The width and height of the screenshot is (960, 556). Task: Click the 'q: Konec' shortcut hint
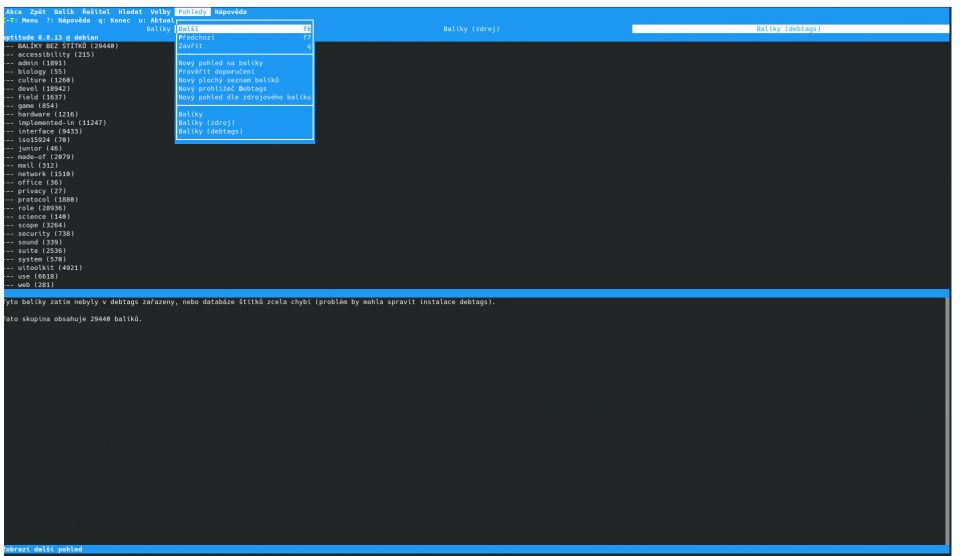coord(114,20)
